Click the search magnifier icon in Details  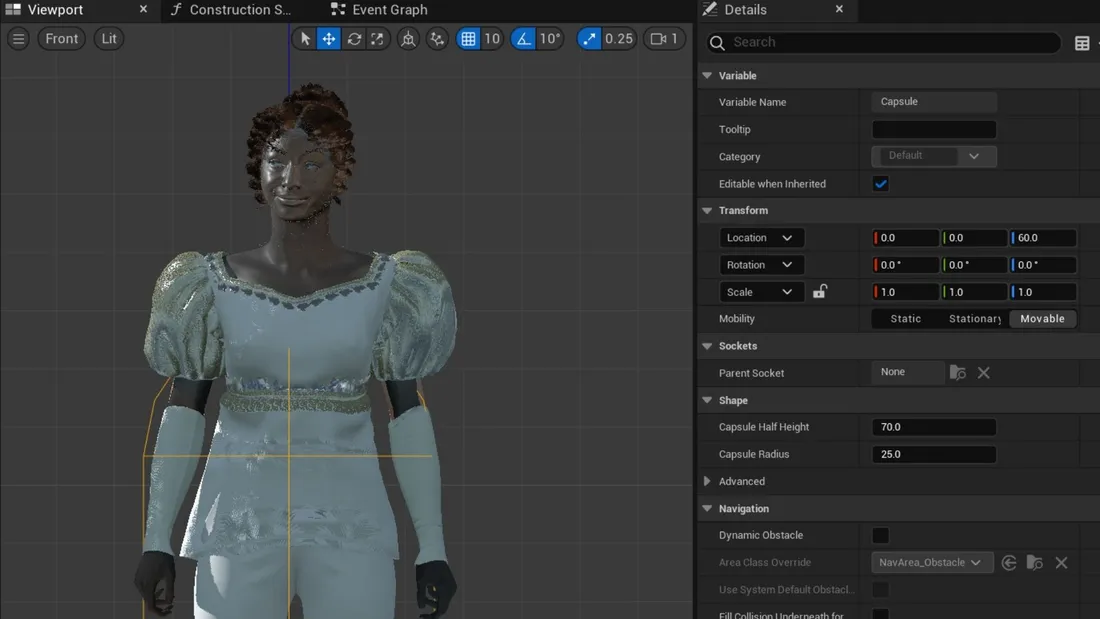click(x=717, y=43)
